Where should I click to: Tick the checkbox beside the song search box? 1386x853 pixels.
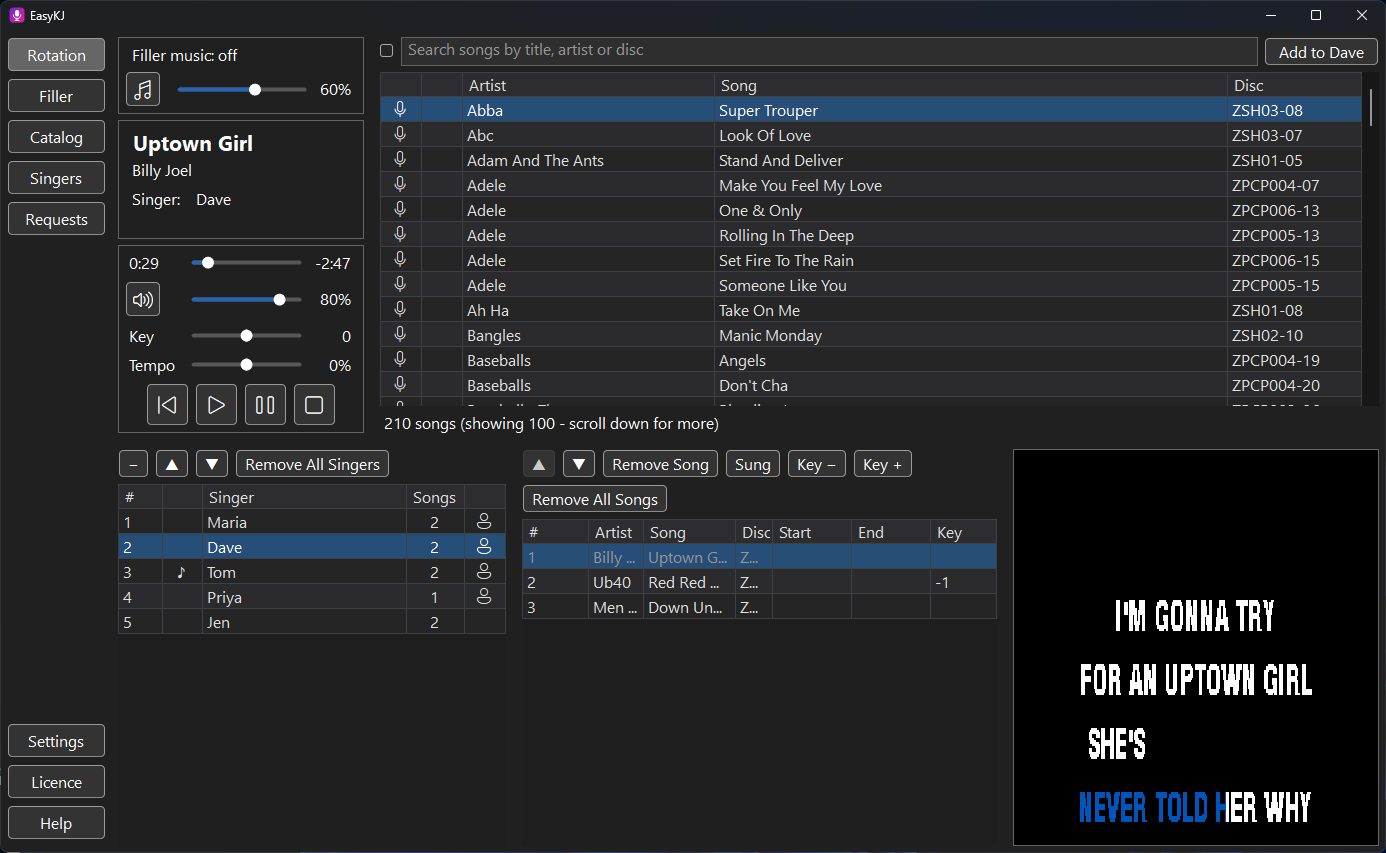point(387,51)
